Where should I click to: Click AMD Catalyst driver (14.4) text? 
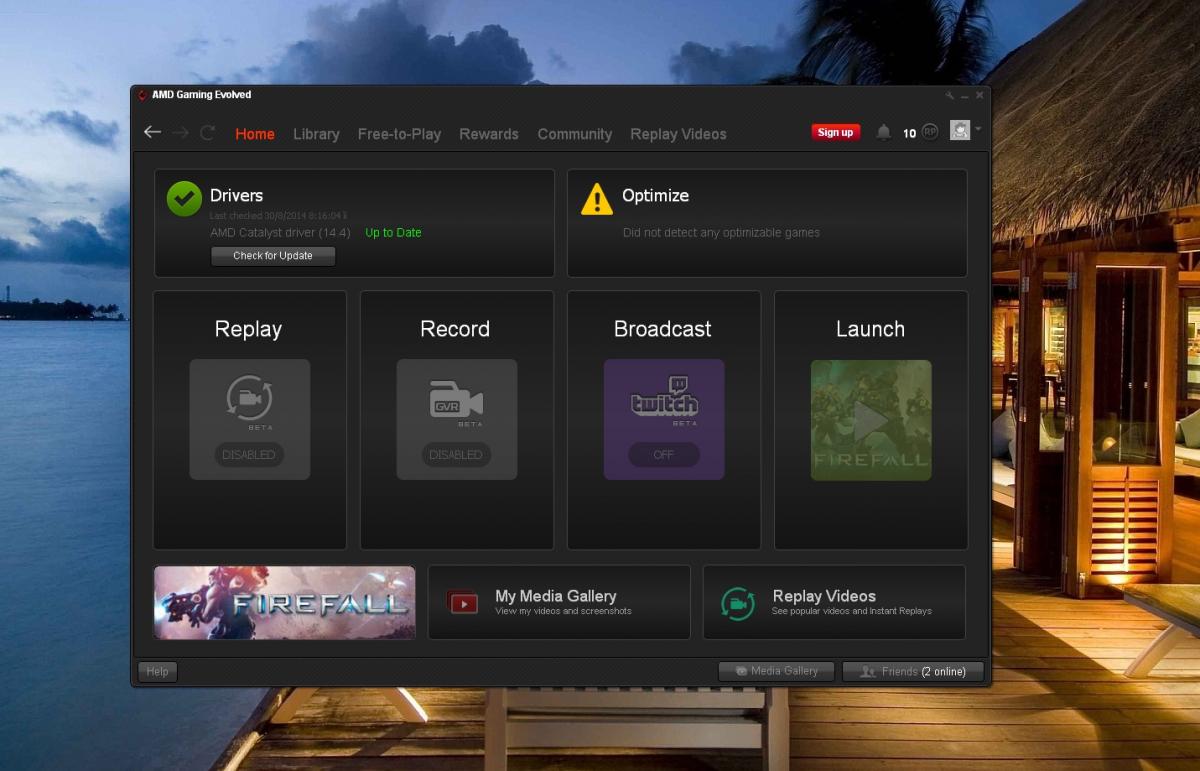(280, 233)
